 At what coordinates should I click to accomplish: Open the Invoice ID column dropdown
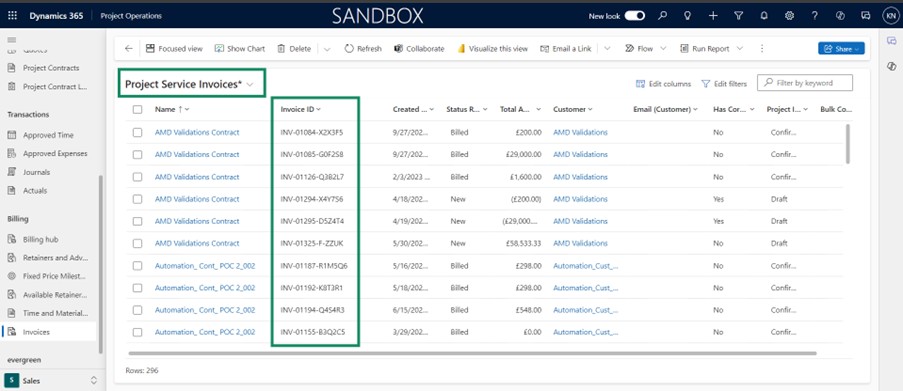318,109
